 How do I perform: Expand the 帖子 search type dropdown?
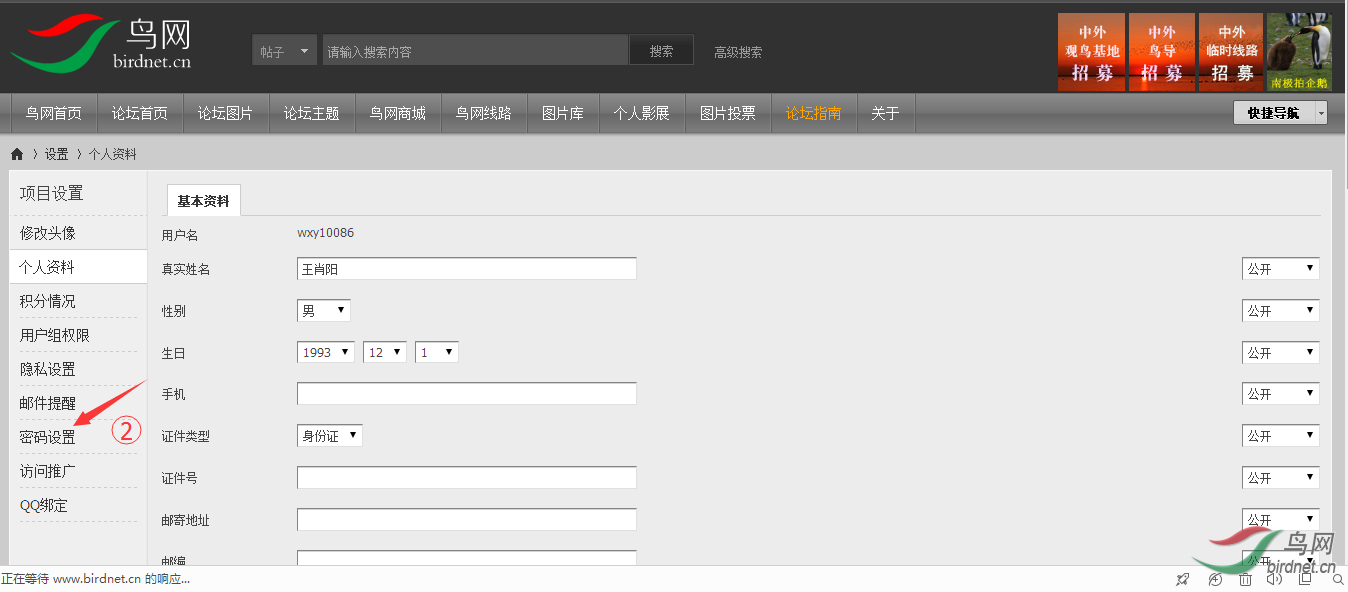pos(284,51)
